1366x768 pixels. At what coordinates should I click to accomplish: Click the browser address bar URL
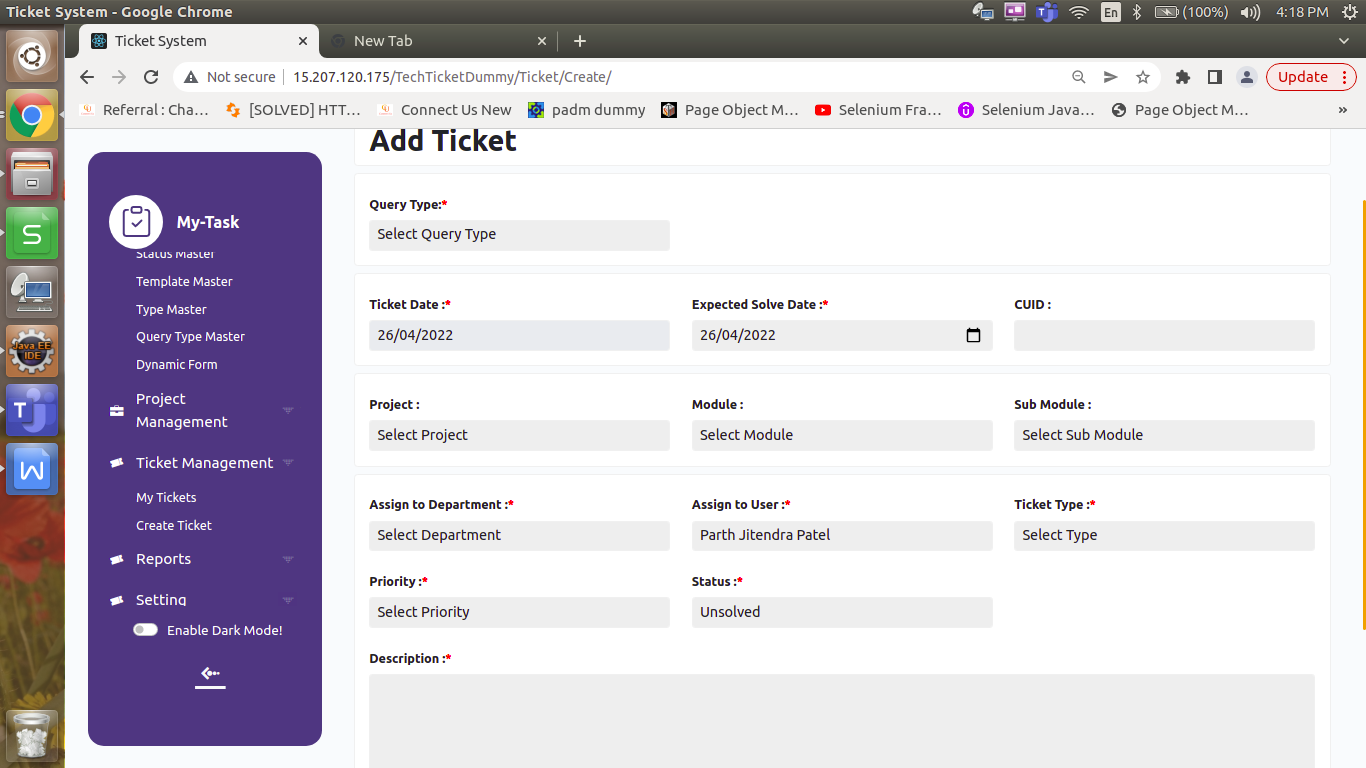[452, 77]
